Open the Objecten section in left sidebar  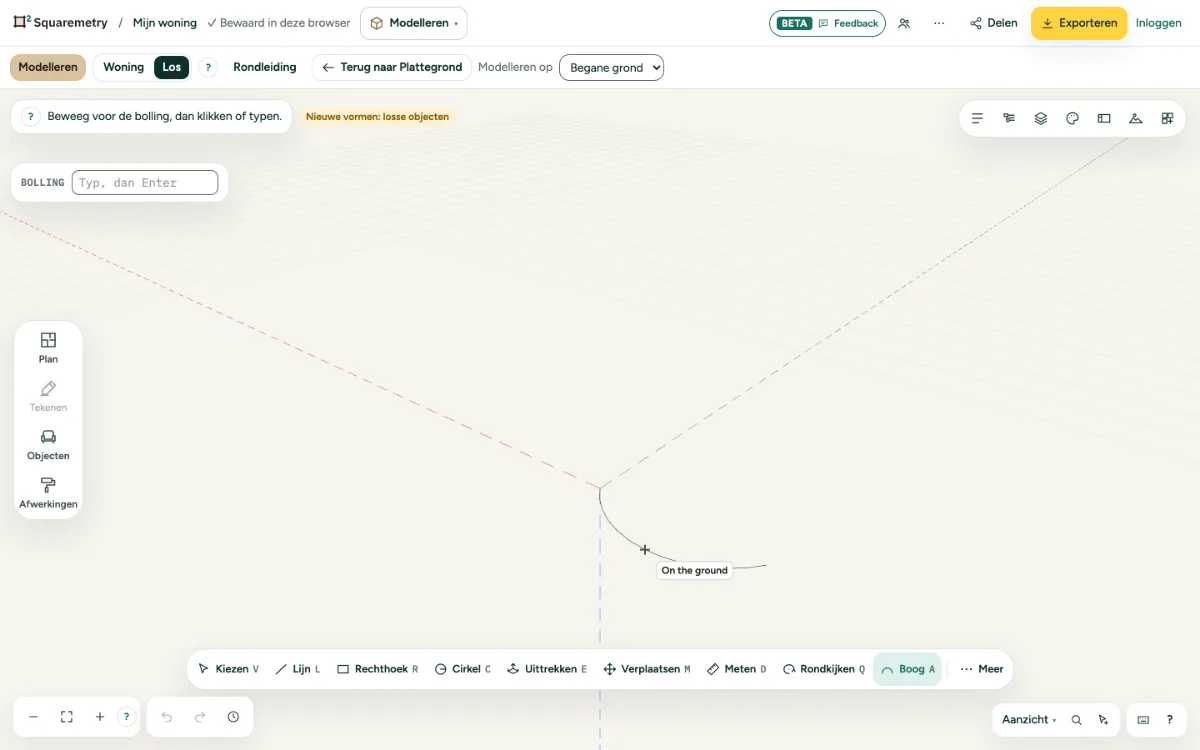point(48,444)
